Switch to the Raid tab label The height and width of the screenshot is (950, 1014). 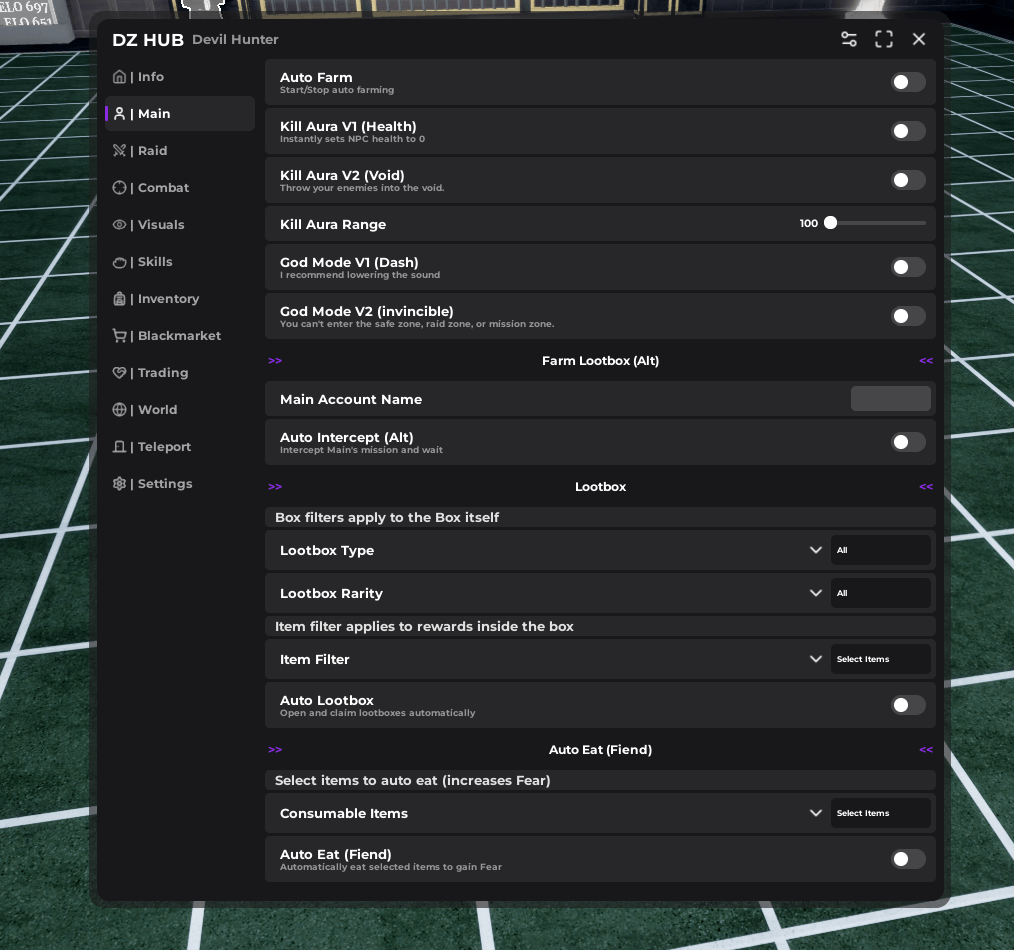click(x=153, y=151)
